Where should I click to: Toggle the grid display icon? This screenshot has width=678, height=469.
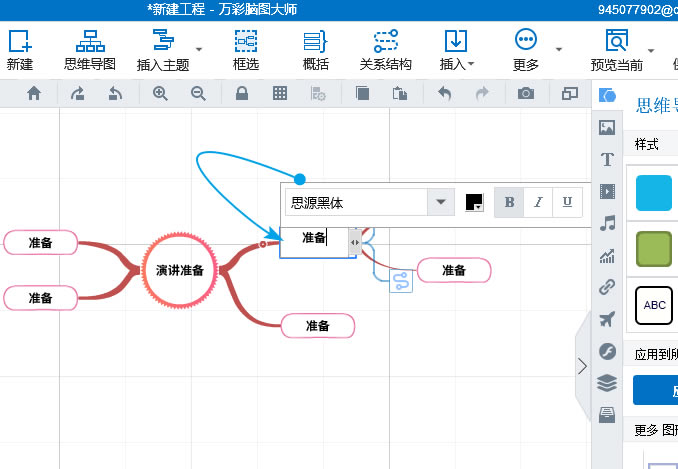click(280, 93)
